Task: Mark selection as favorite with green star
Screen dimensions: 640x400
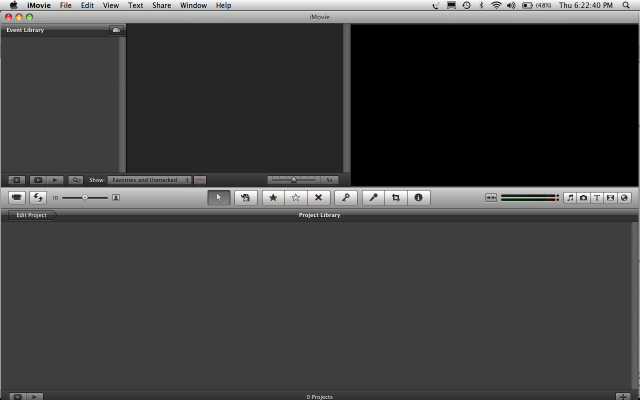Action: [273, 198]
